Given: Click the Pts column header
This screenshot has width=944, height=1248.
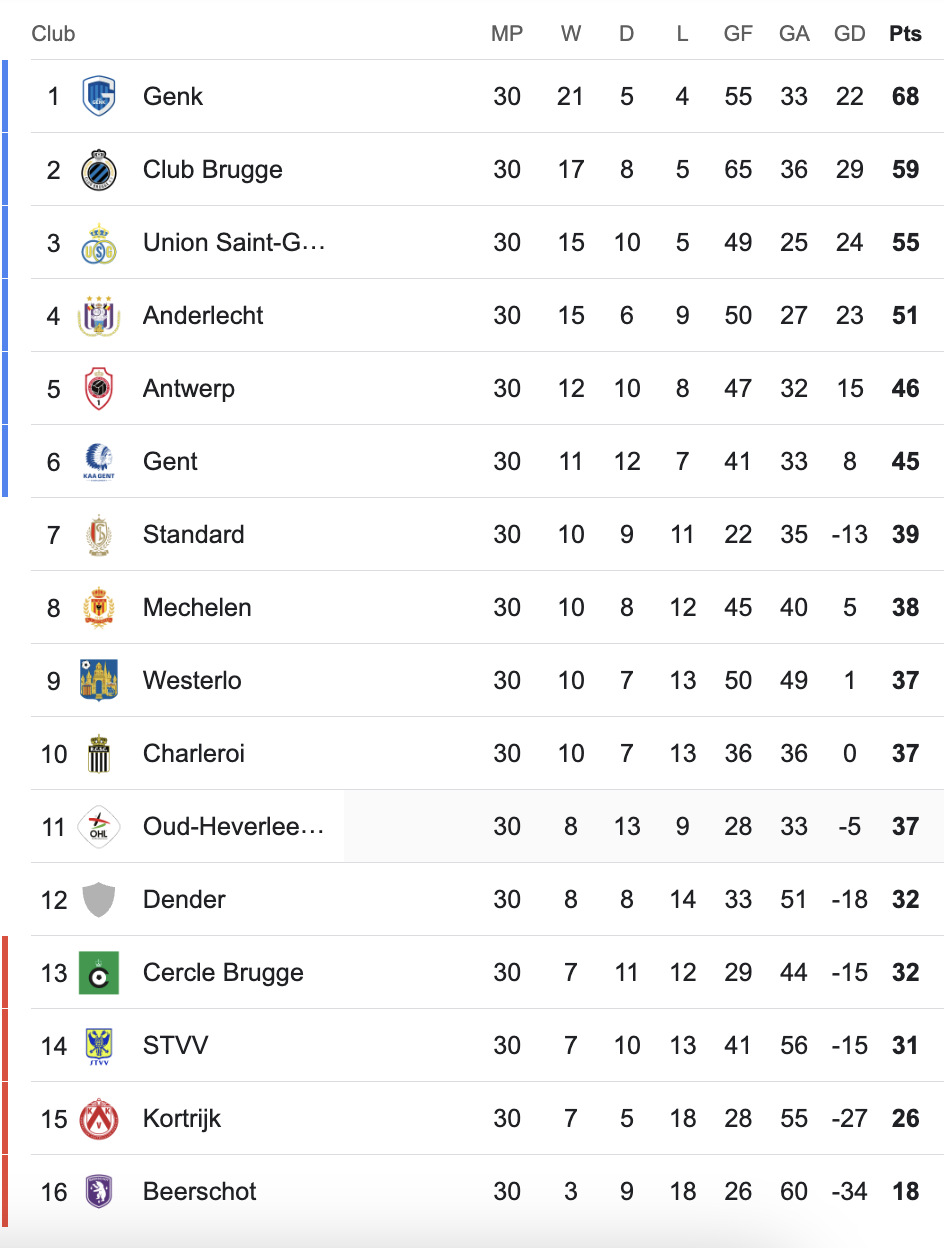Looking at the screenshot, I should pyautogui.click(x=905, y=33).
